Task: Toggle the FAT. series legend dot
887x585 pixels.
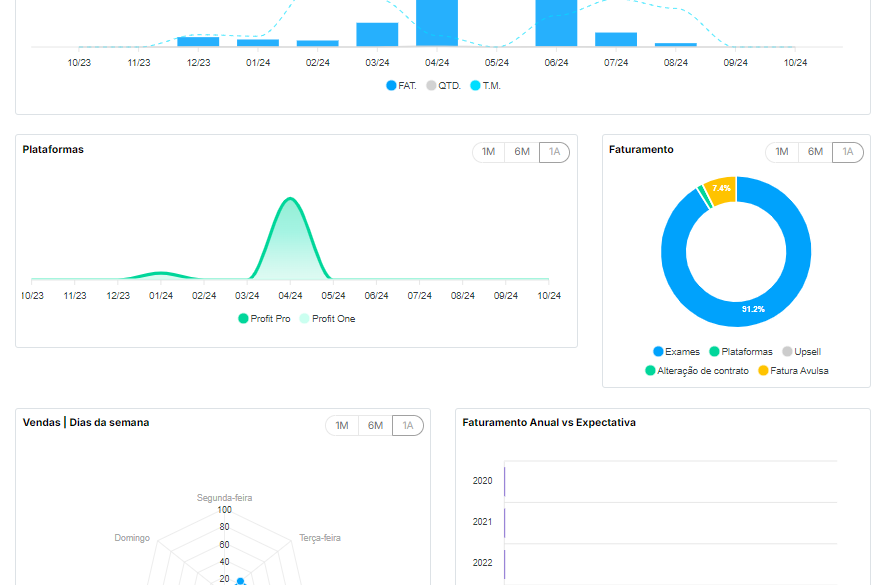Action: click(391, 86)
